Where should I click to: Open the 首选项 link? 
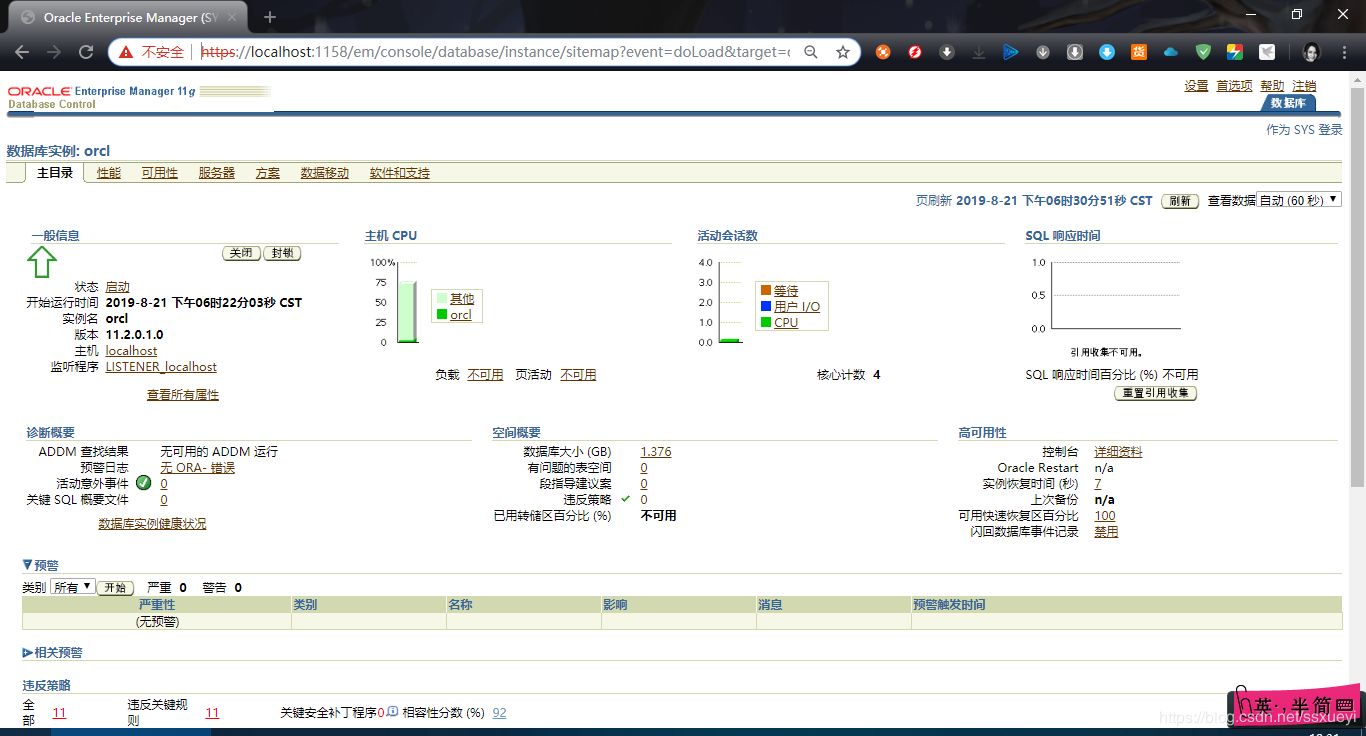(1234, 86)
